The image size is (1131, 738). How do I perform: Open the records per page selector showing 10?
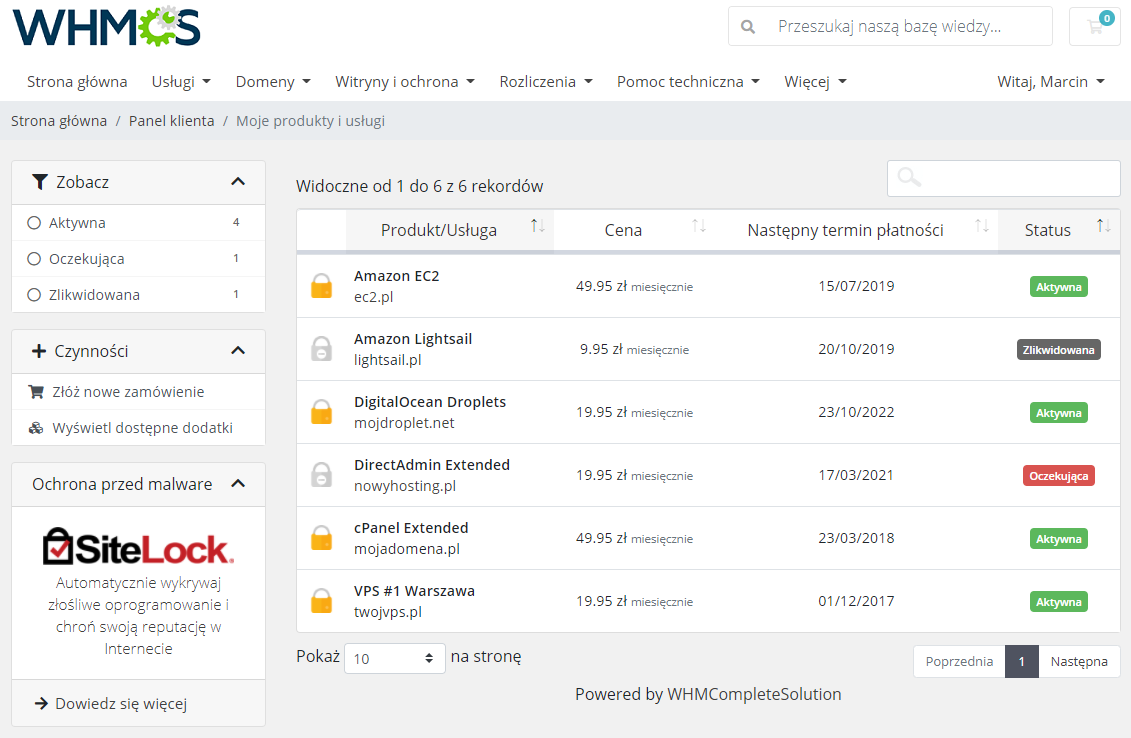point(394,658)
